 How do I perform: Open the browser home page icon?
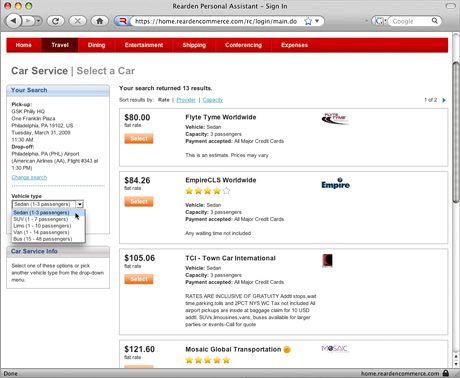(99, 21)
